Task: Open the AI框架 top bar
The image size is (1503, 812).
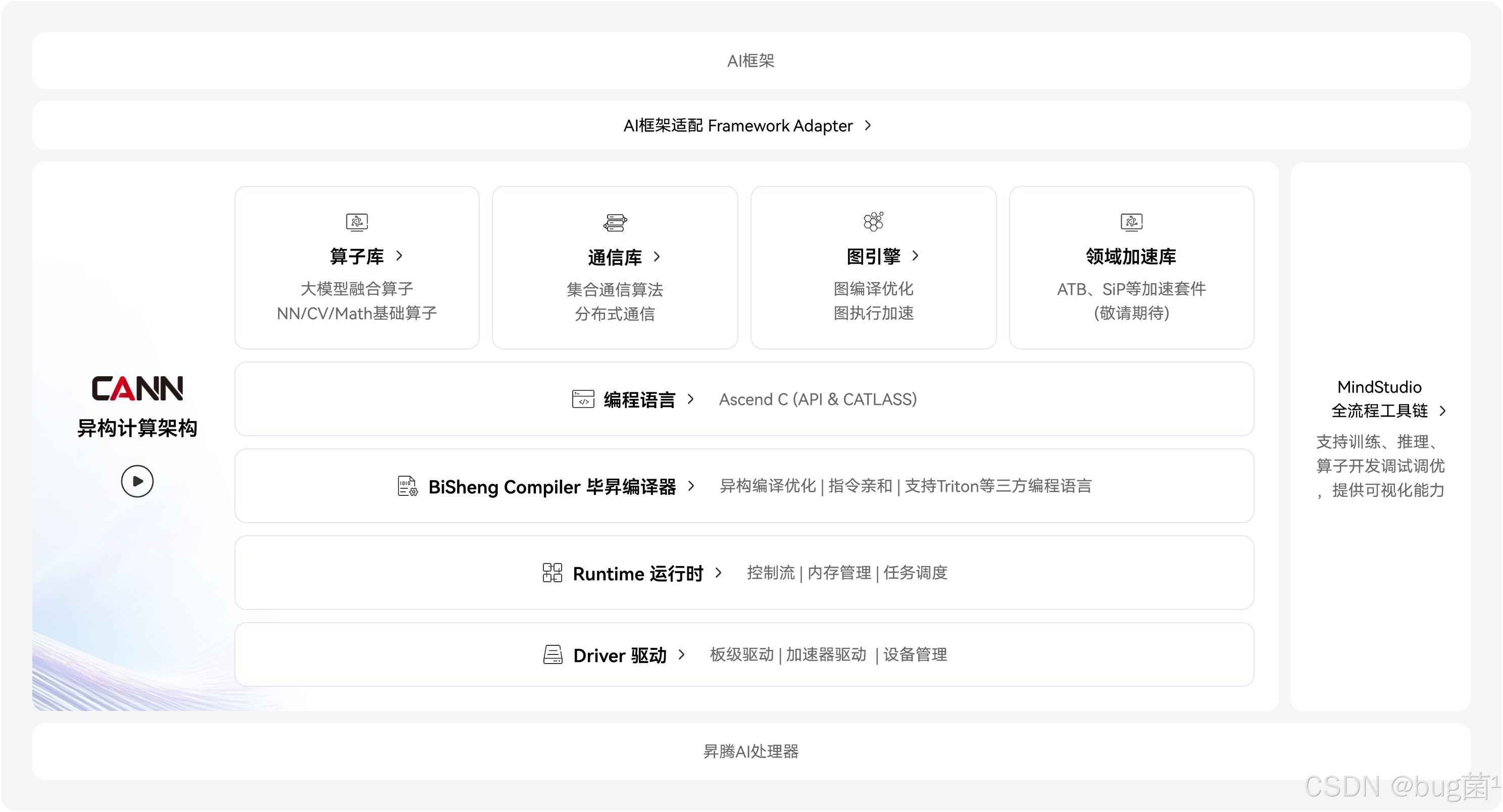Action: coord(750,61)
